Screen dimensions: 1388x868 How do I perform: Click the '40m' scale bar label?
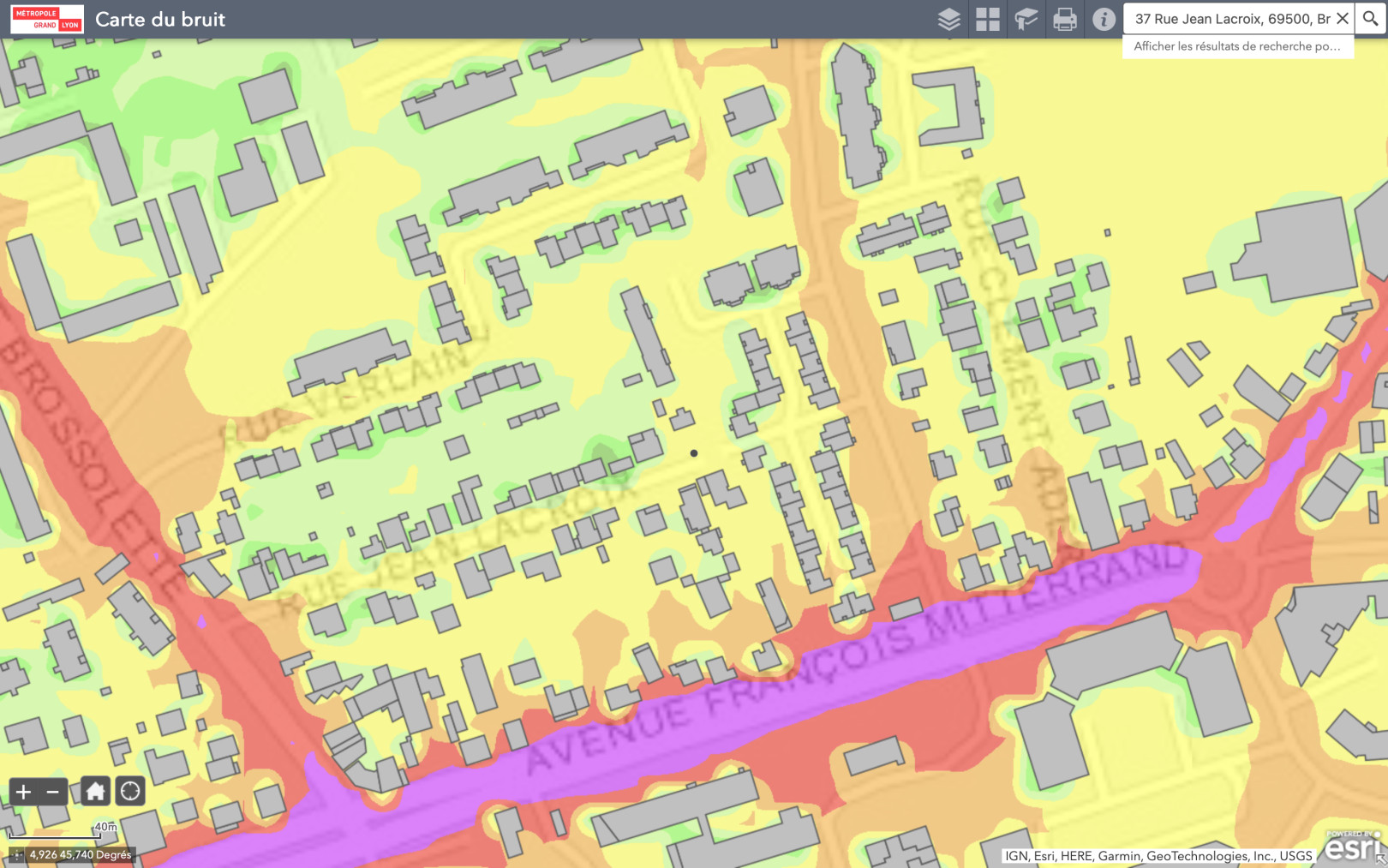(105, 827)
